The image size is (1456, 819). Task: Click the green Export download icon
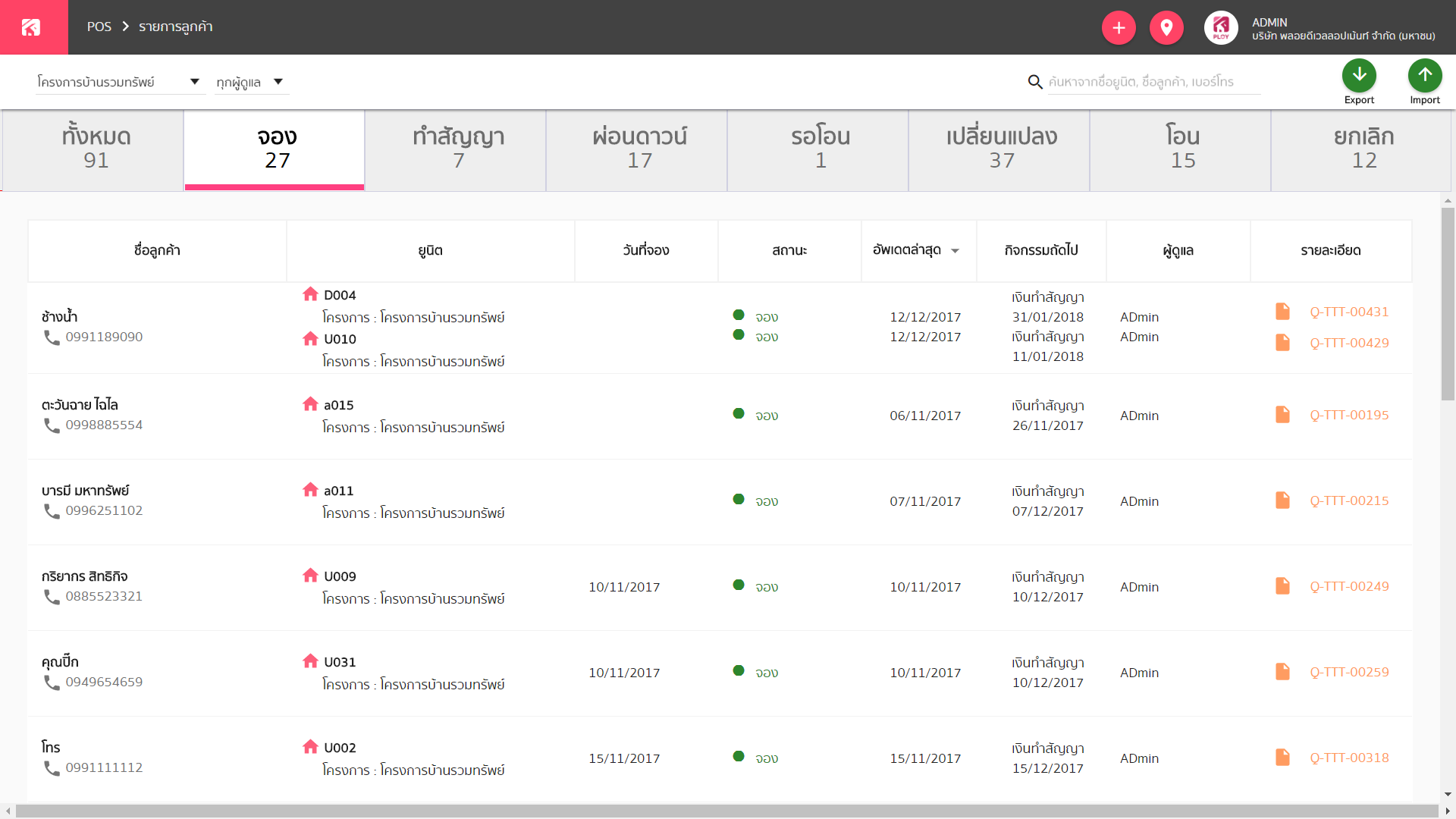point(1359,75)
